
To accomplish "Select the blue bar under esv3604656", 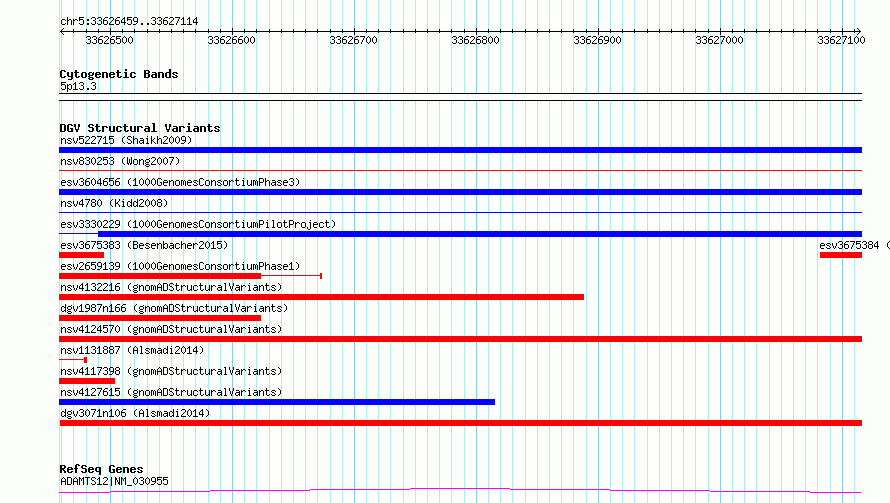I will point(460,192).
